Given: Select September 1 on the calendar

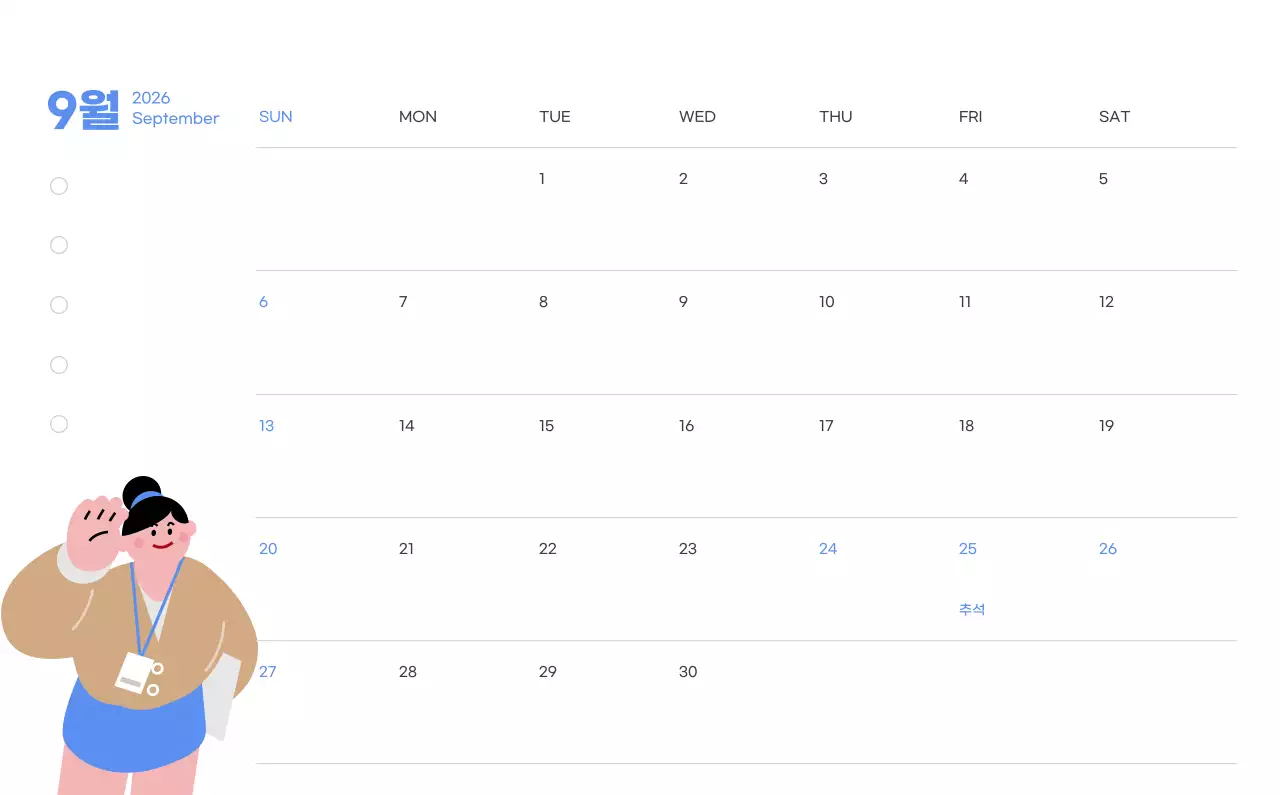Looking at the screenshot, I should click(542, 179).
